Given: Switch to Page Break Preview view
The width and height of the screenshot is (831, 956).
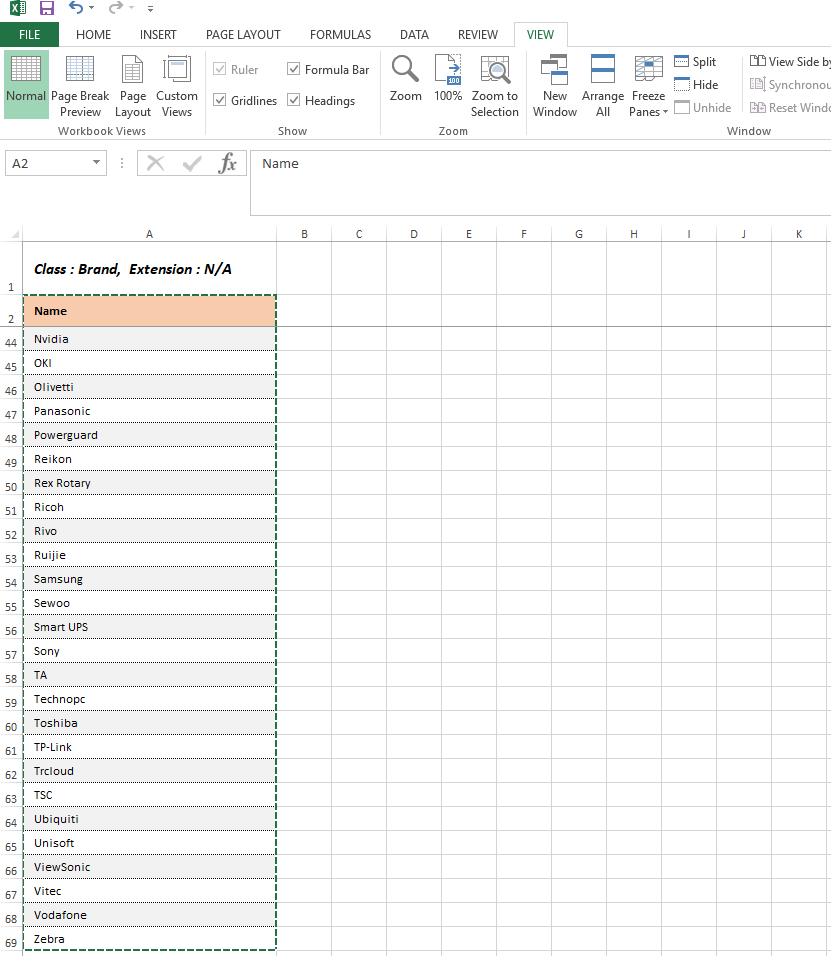Looking at the screenshot, I should tap(80, 86).
